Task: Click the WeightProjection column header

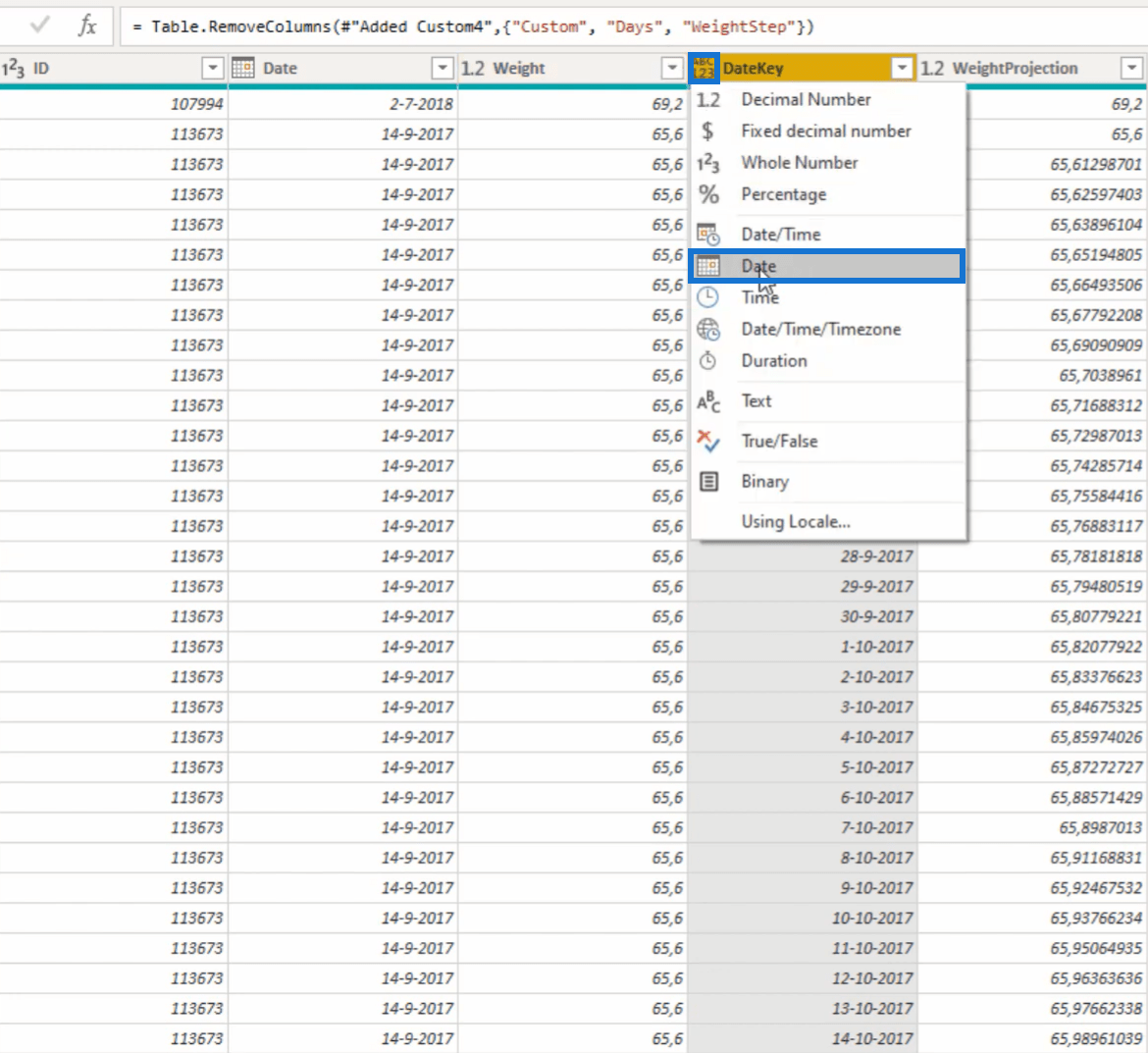Action: [1032, 68]
